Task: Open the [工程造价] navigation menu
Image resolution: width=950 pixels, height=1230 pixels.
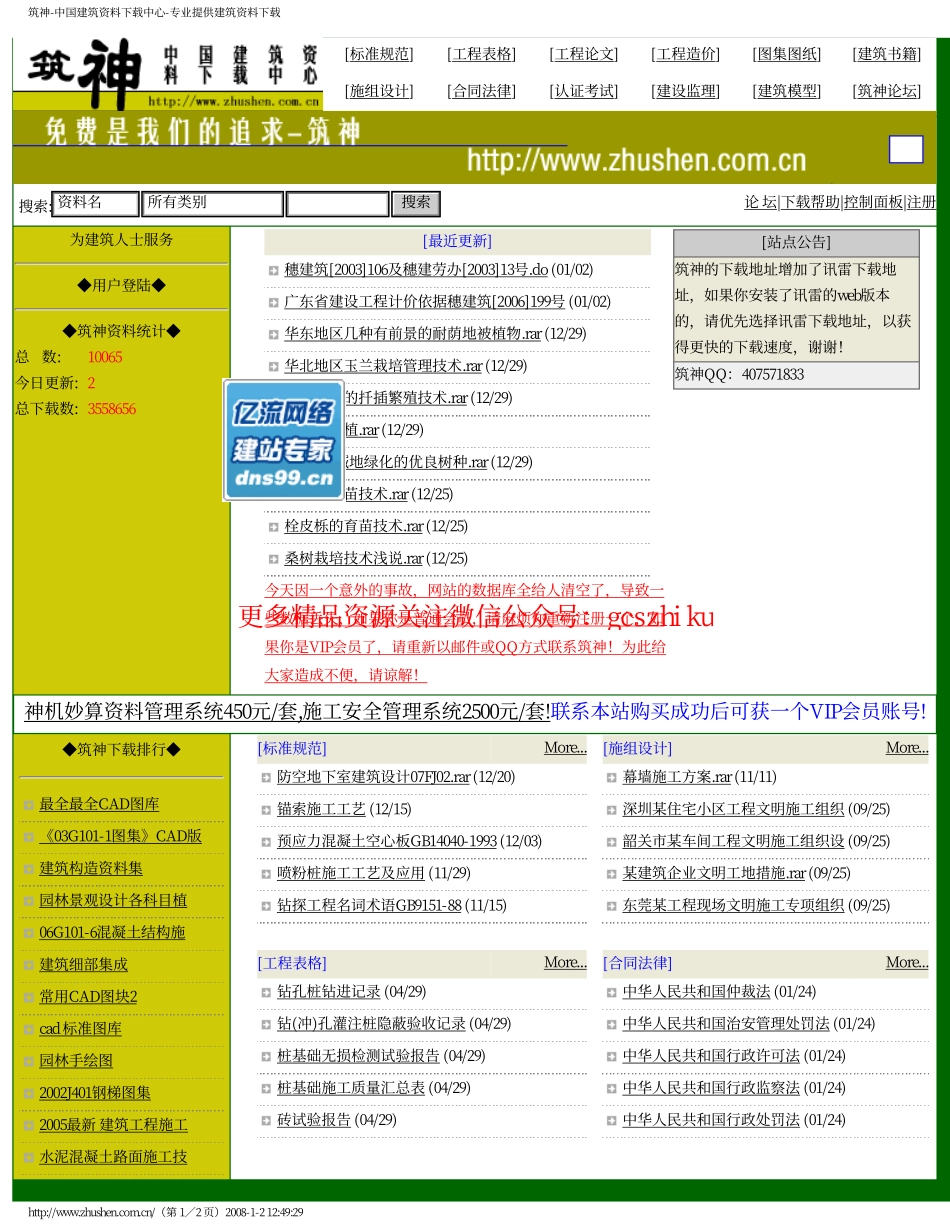Action: click(686, 54)
